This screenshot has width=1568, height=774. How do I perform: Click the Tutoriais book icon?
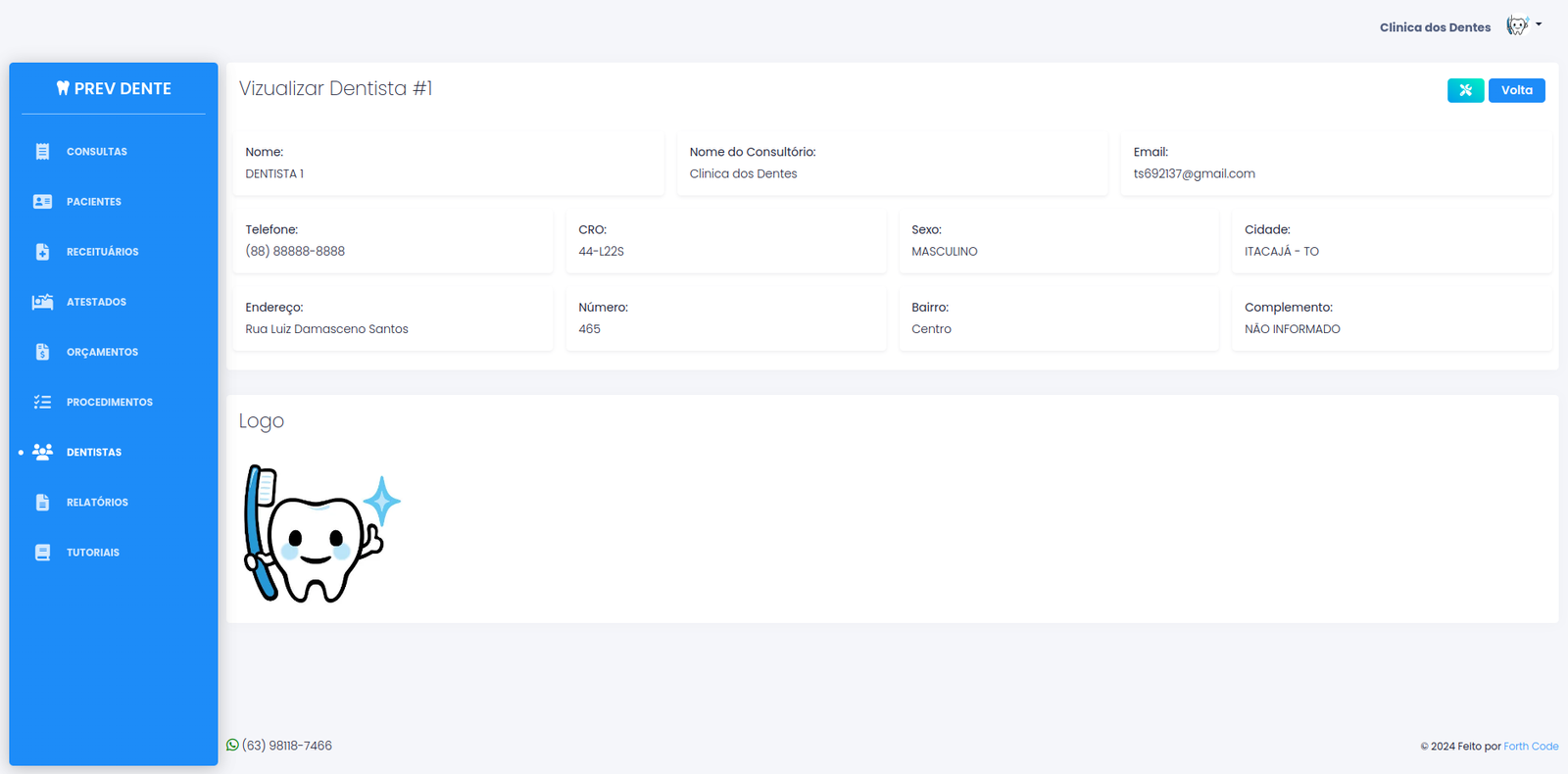pos(42,553)
